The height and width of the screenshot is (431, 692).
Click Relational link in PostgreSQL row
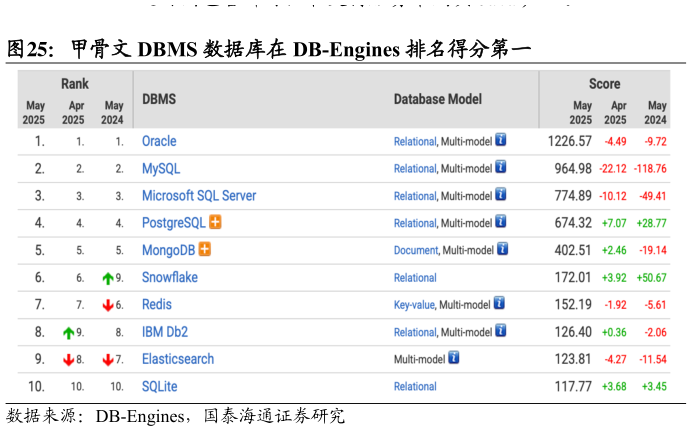coord(415,223)
